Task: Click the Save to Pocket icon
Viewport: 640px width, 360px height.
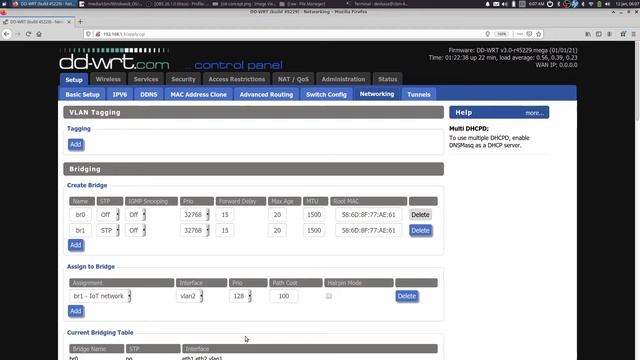Action: tap(529, 34)
